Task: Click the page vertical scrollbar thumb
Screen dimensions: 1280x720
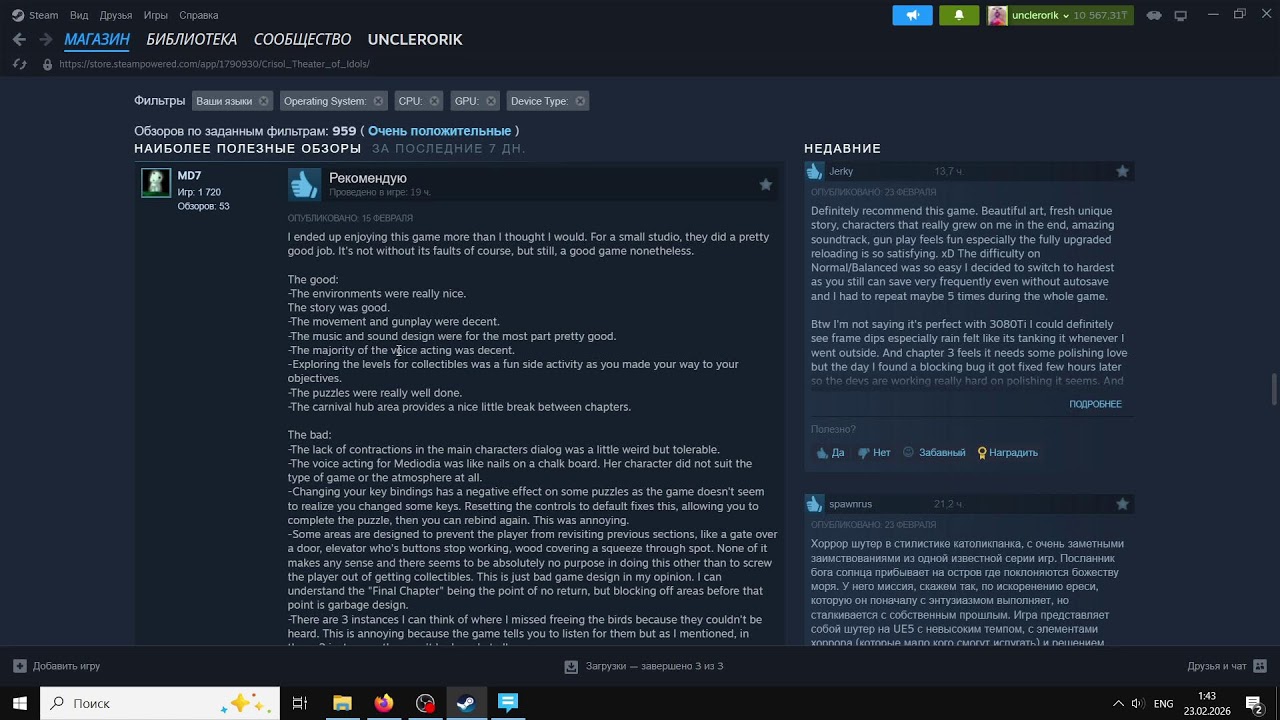Action: tap(1274, 389)
